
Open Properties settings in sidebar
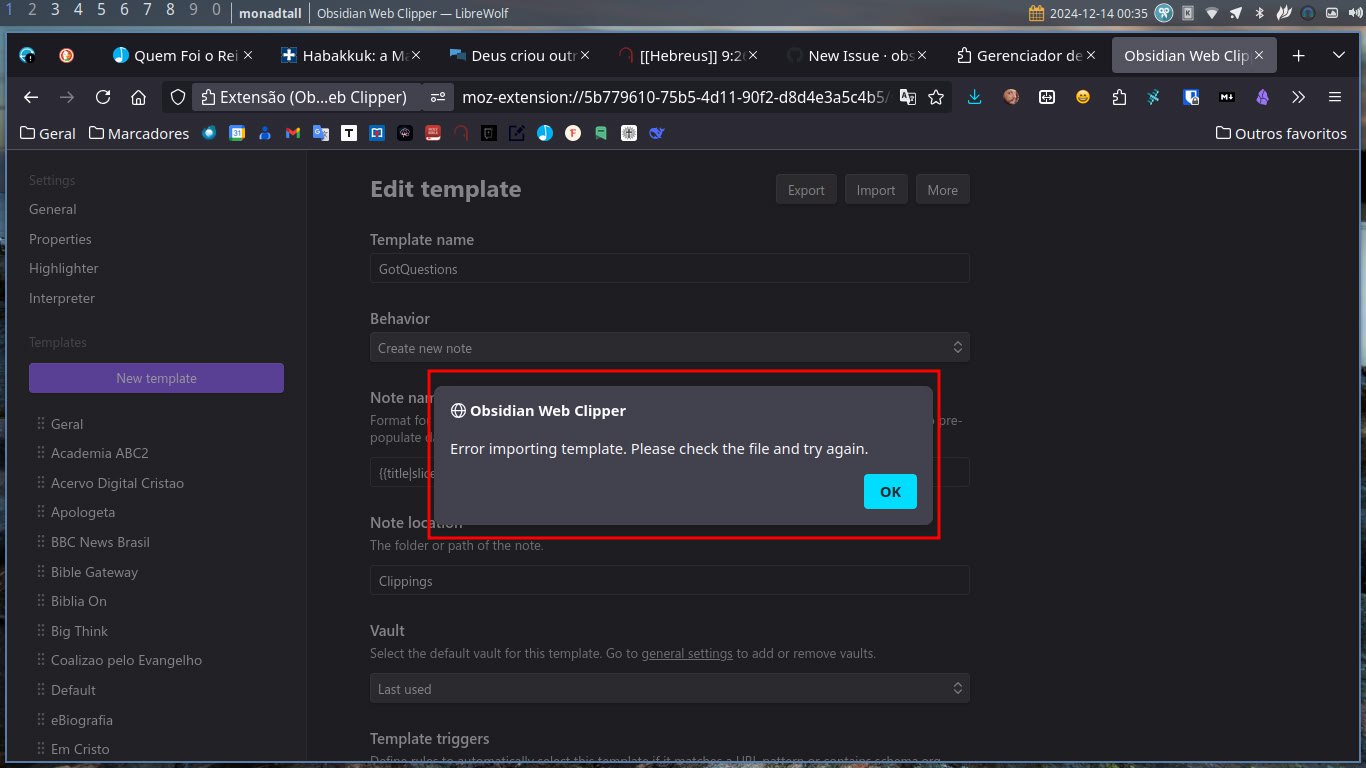point(60,239)
